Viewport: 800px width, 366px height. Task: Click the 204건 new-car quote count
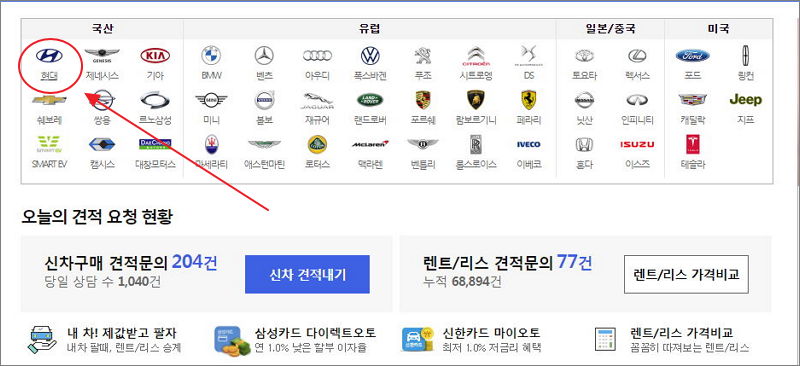(x=194, y=262)
